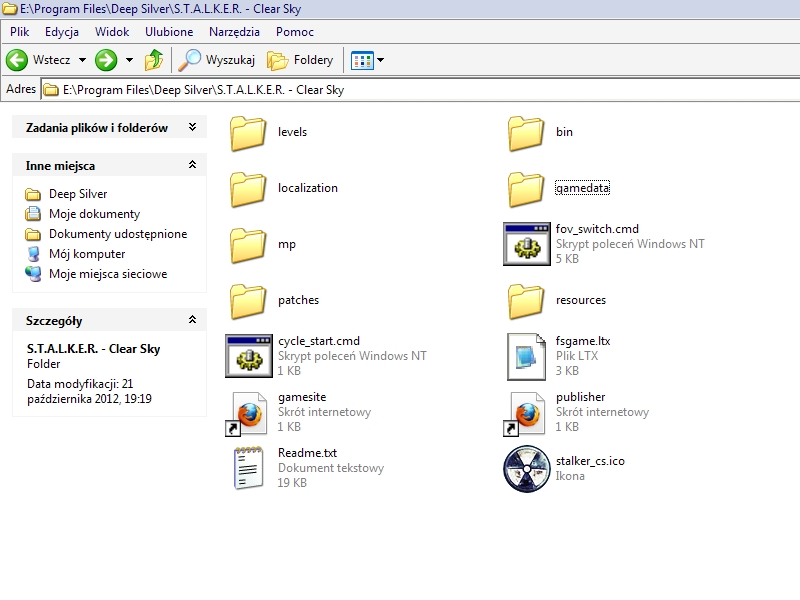Click the green Wstecz back arrow icon
Viewport: 800px width, 600px height.
(x=17, y=60)
